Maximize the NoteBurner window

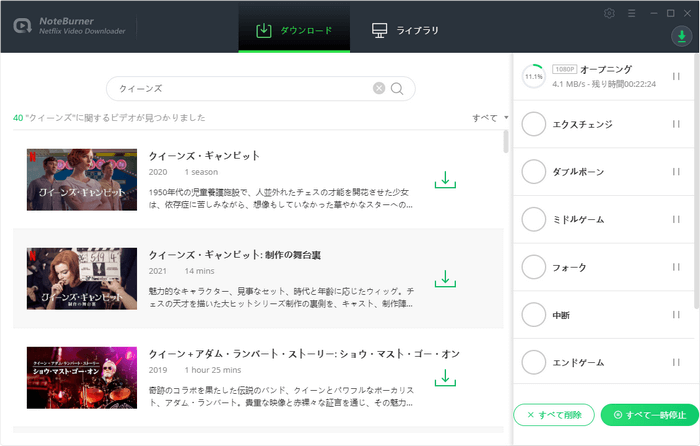click(x=671, y=13)
